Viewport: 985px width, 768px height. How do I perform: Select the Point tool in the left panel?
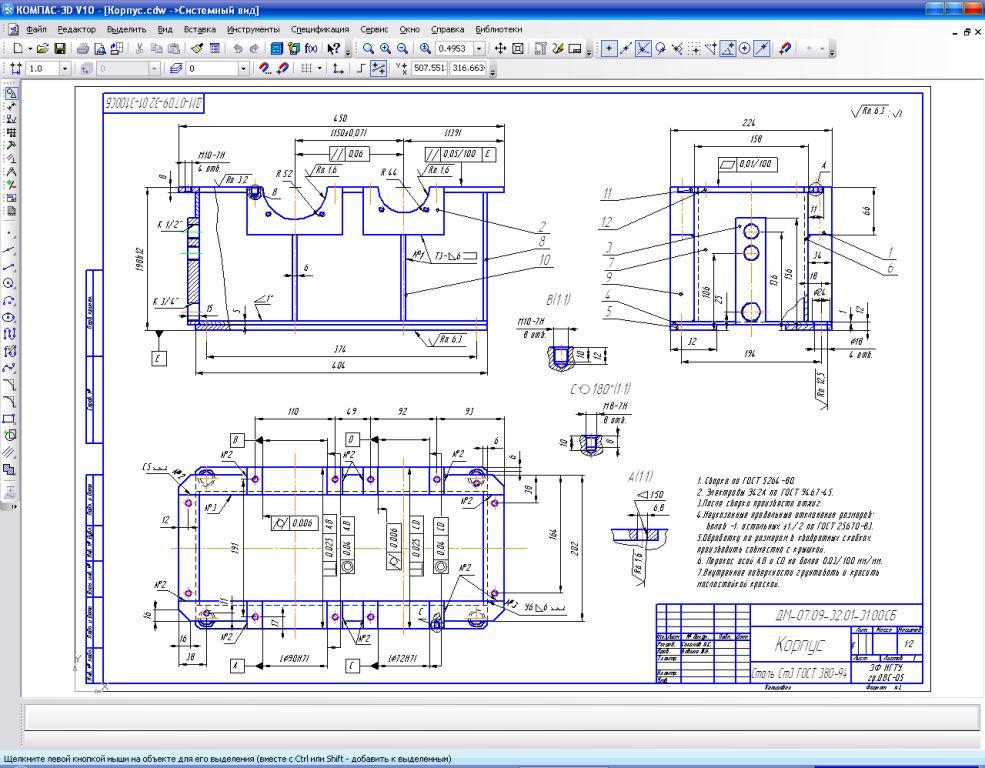tap(9, 234)
